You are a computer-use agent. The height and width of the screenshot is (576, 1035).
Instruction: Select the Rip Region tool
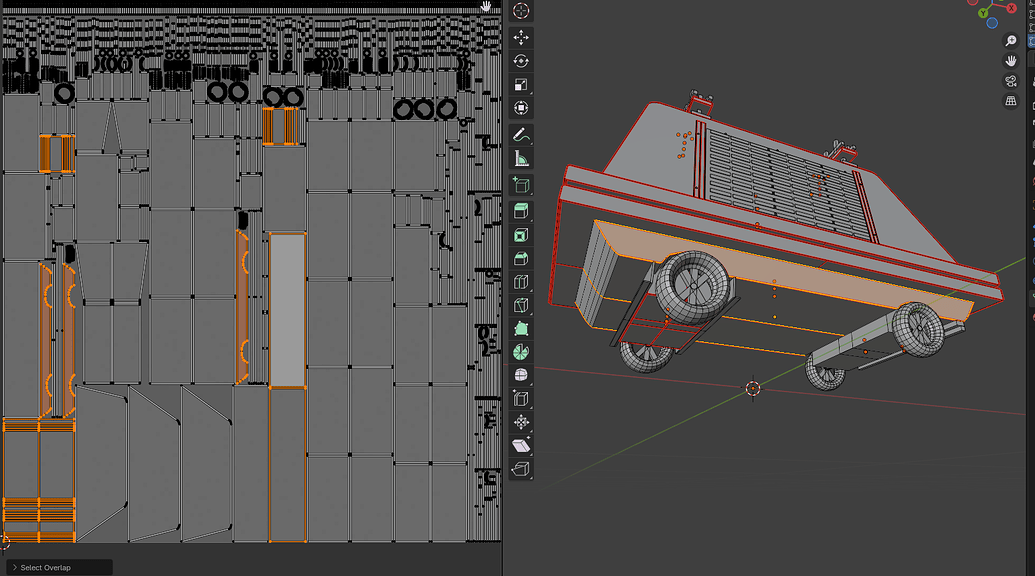[521, 469]
